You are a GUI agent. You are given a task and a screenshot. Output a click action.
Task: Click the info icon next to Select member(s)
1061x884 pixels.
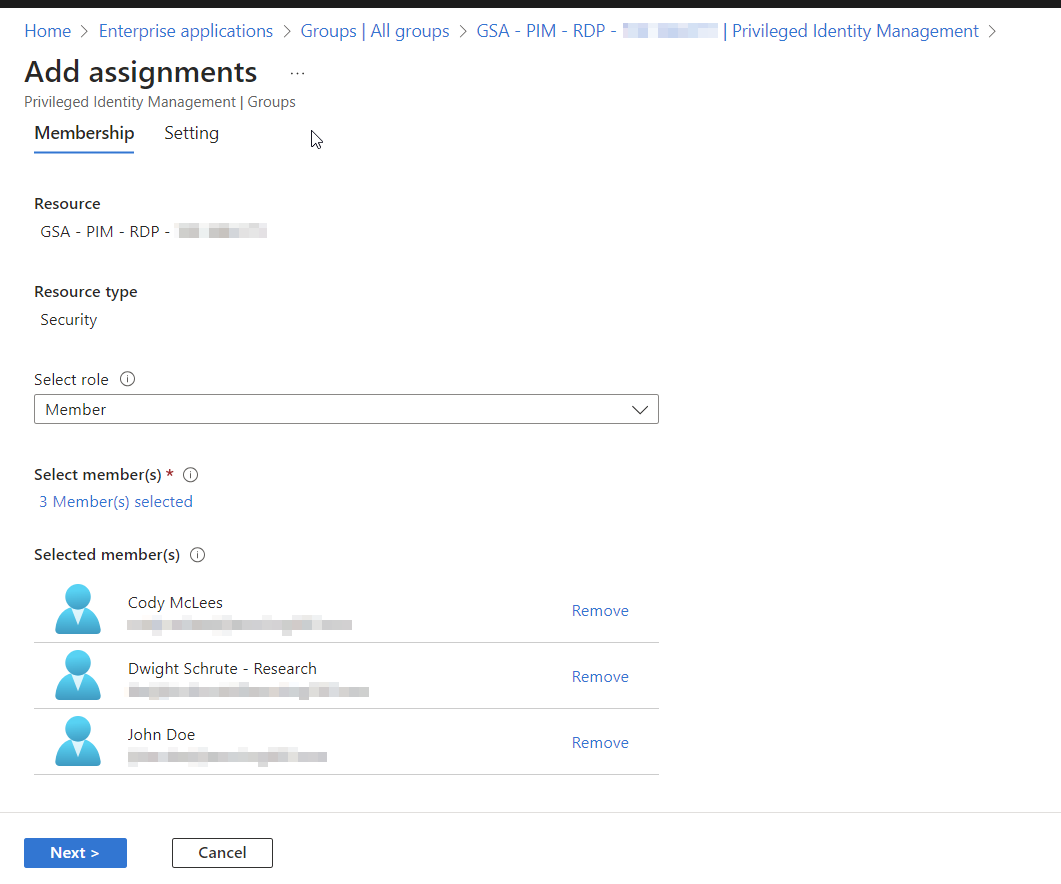(x=191, y=474)
